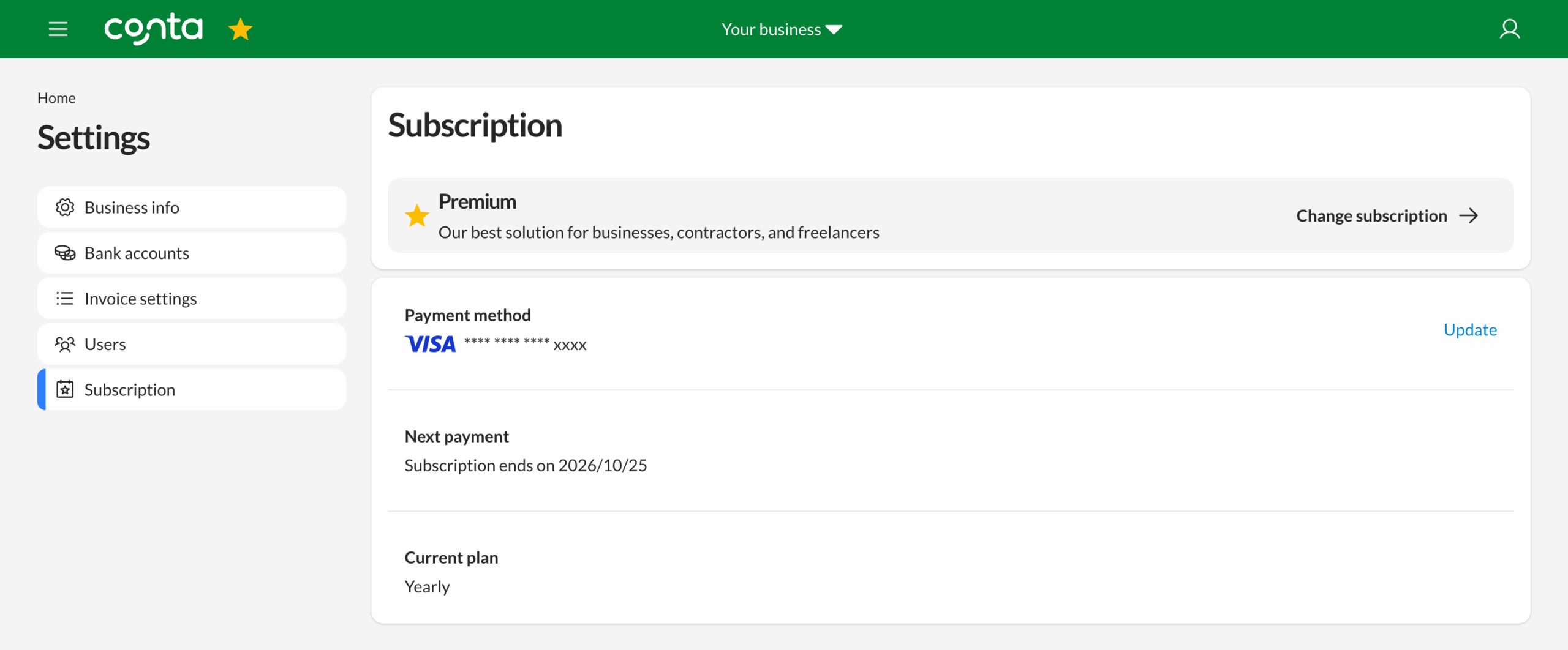Image resolution: width=1568 pixels, height=650 pixels.
Task: Click the arrow next to Change subscription
Action: click(1468, 215)
